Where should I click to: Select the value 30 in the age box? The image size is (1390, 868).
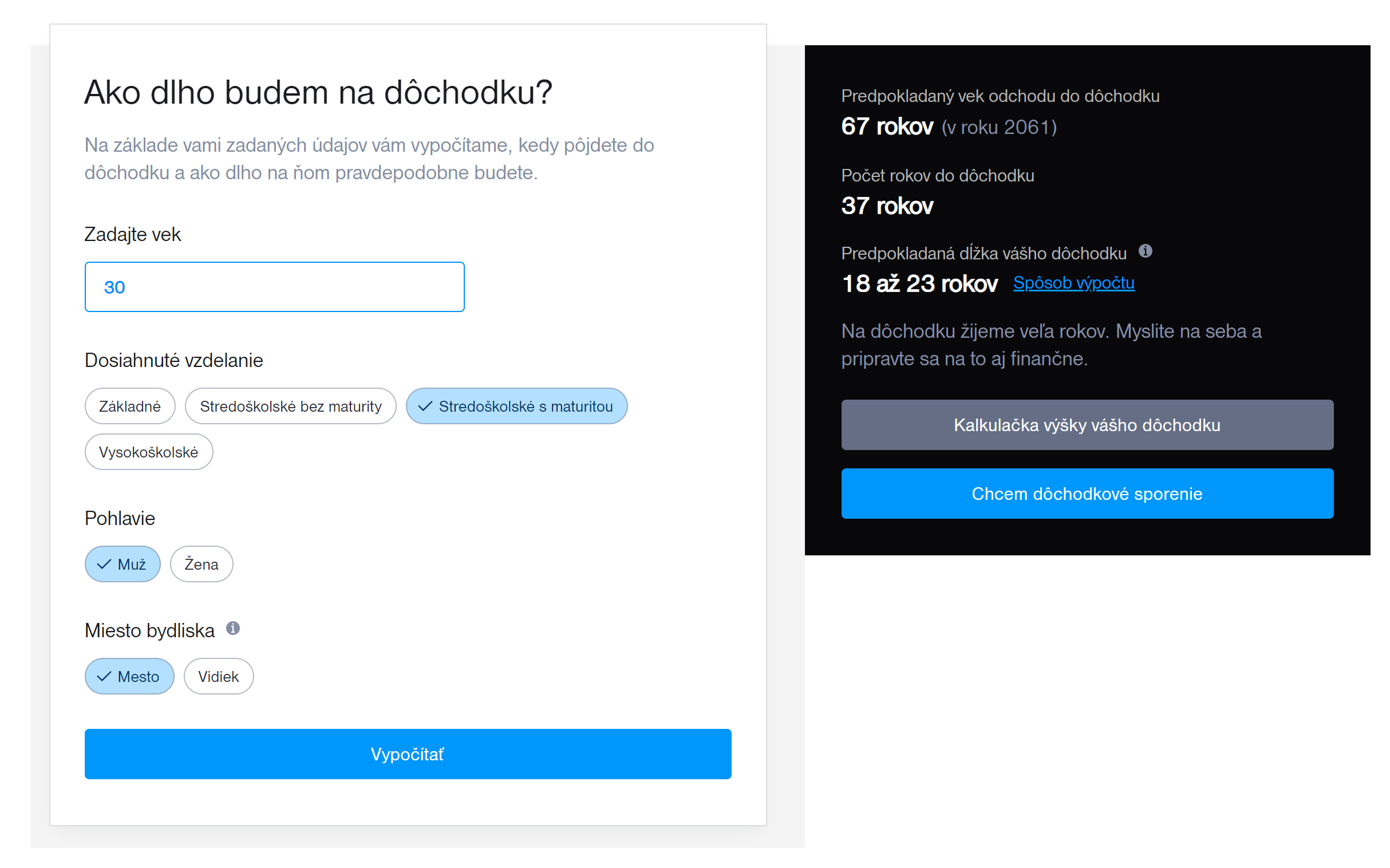[116, 286]
